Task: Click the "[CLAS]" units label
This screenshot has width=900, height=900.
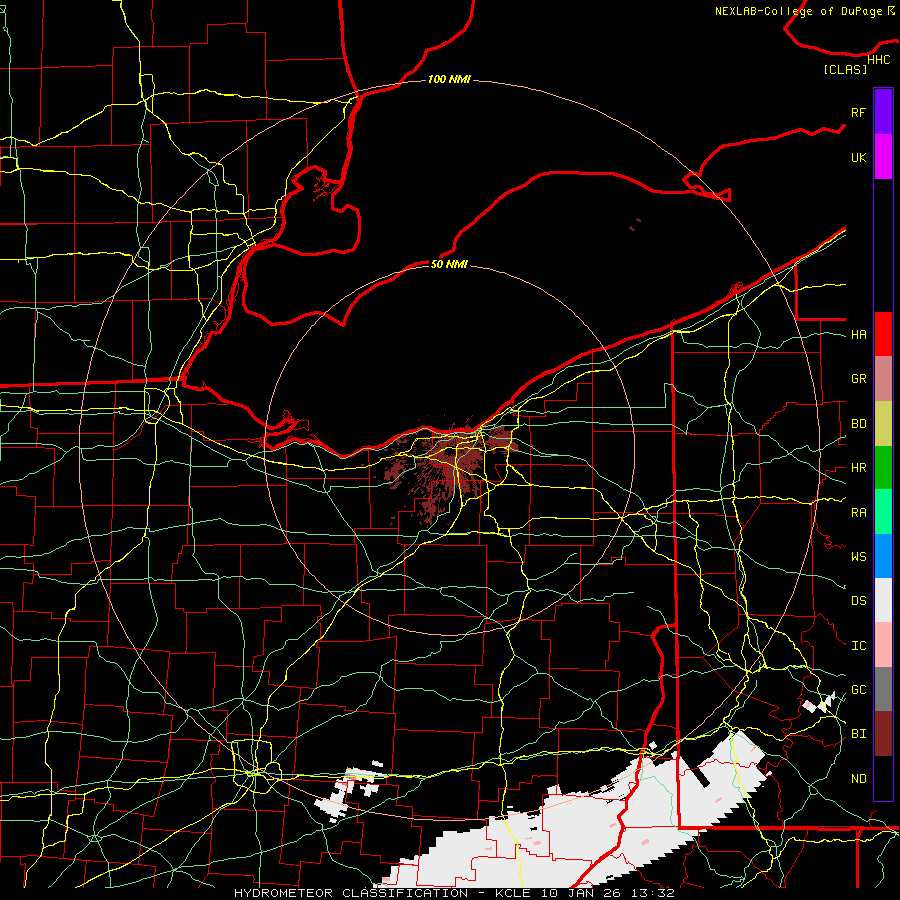Action: [x=845, y=69]
